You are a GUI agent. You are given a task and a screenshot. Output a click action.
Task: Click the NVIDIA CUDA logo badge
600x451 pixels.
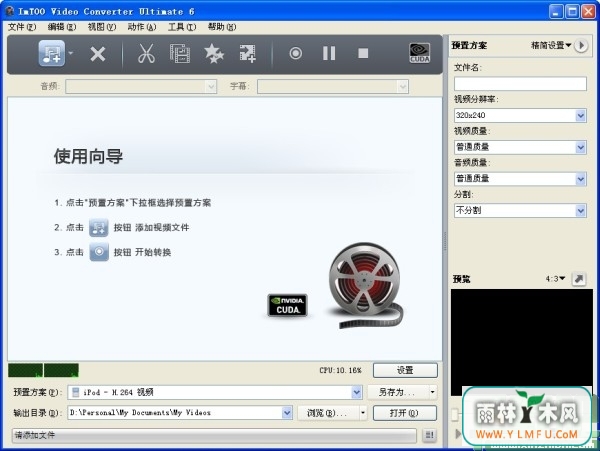[x=287, y=305]
